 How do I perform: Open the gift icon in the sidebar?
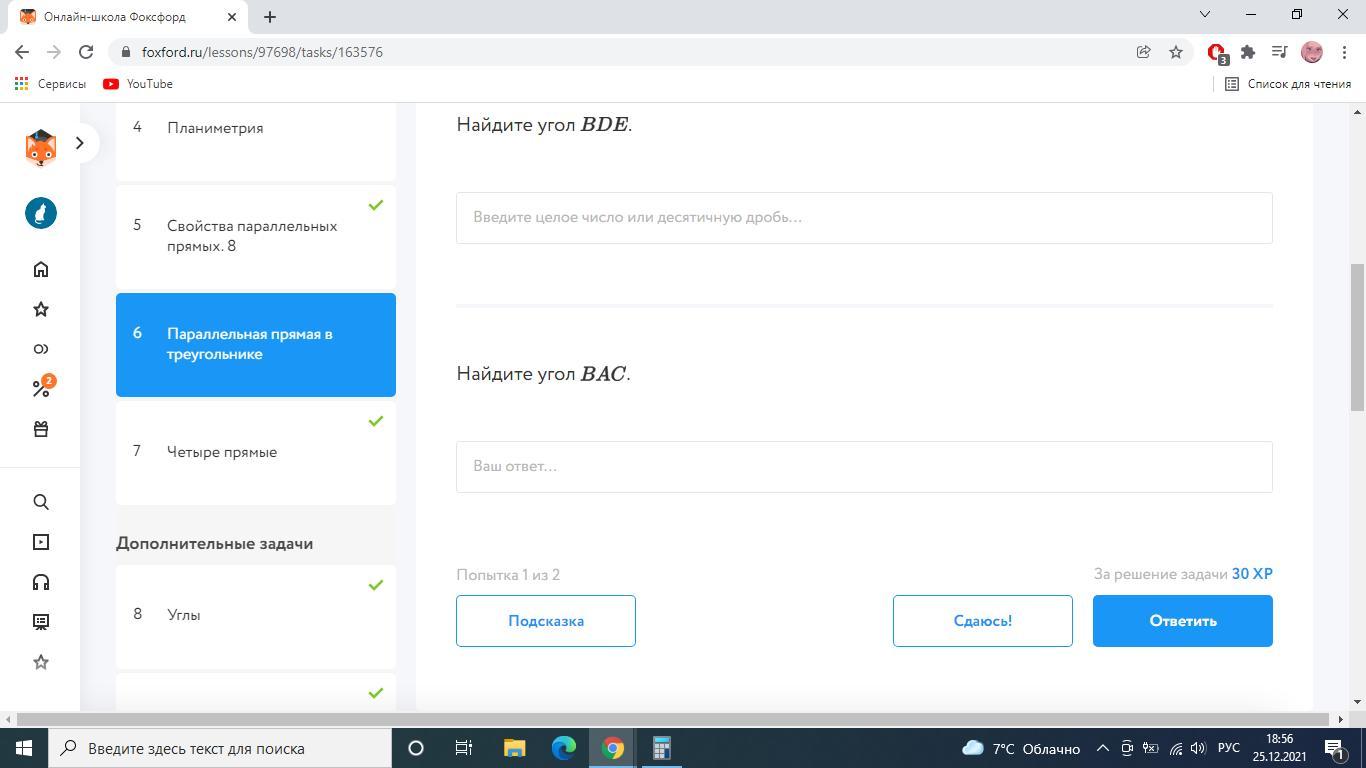pyautogui.click(x=41, y=429)
